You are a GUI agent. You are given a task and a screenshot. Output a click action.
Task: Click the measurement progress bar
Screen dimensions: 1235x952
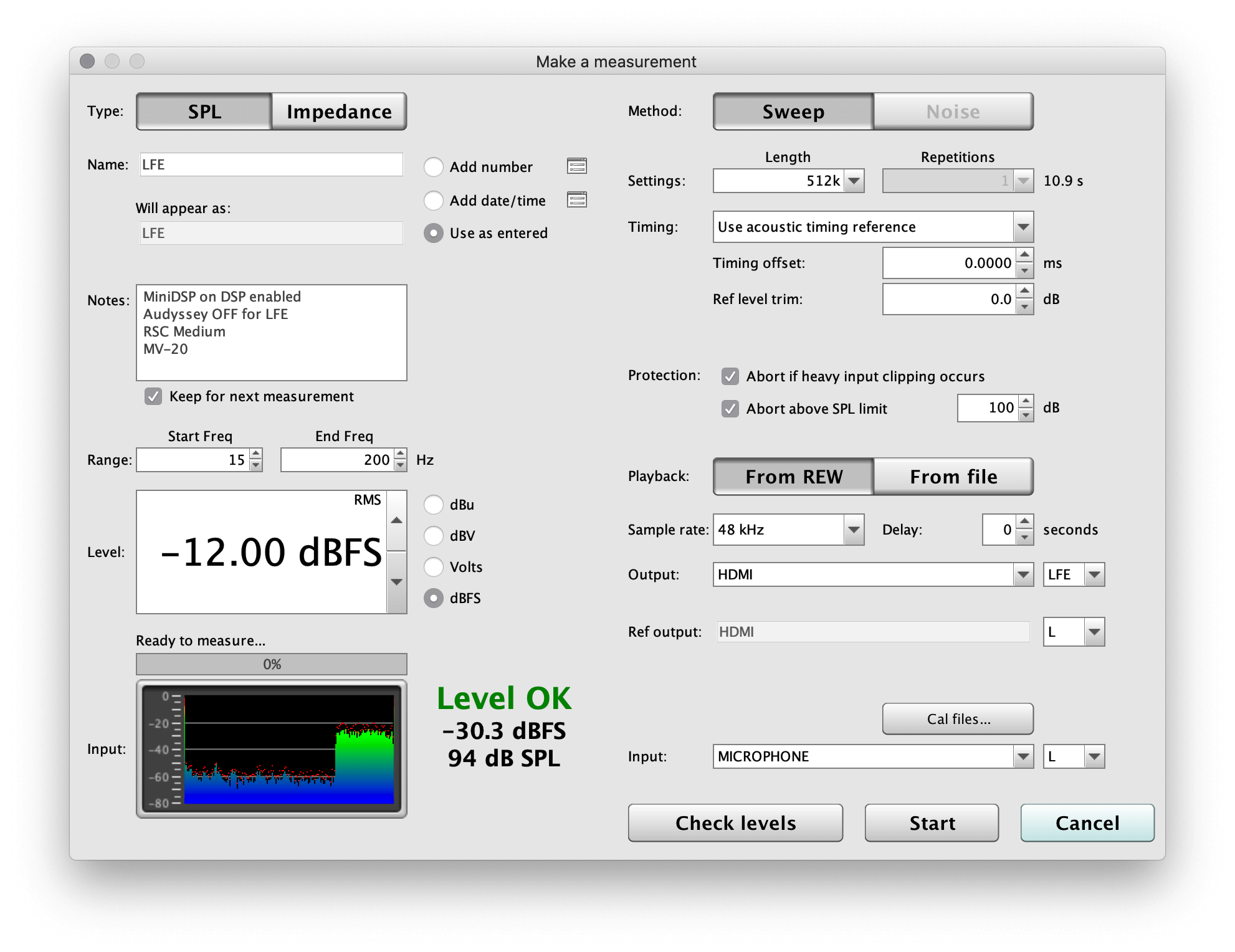pos(272,664)
